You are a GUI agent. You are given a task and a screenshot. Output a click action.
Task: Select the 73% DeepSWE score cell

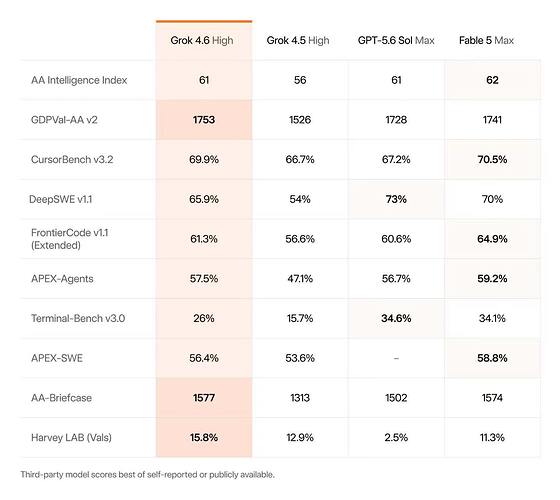point(396,199)
